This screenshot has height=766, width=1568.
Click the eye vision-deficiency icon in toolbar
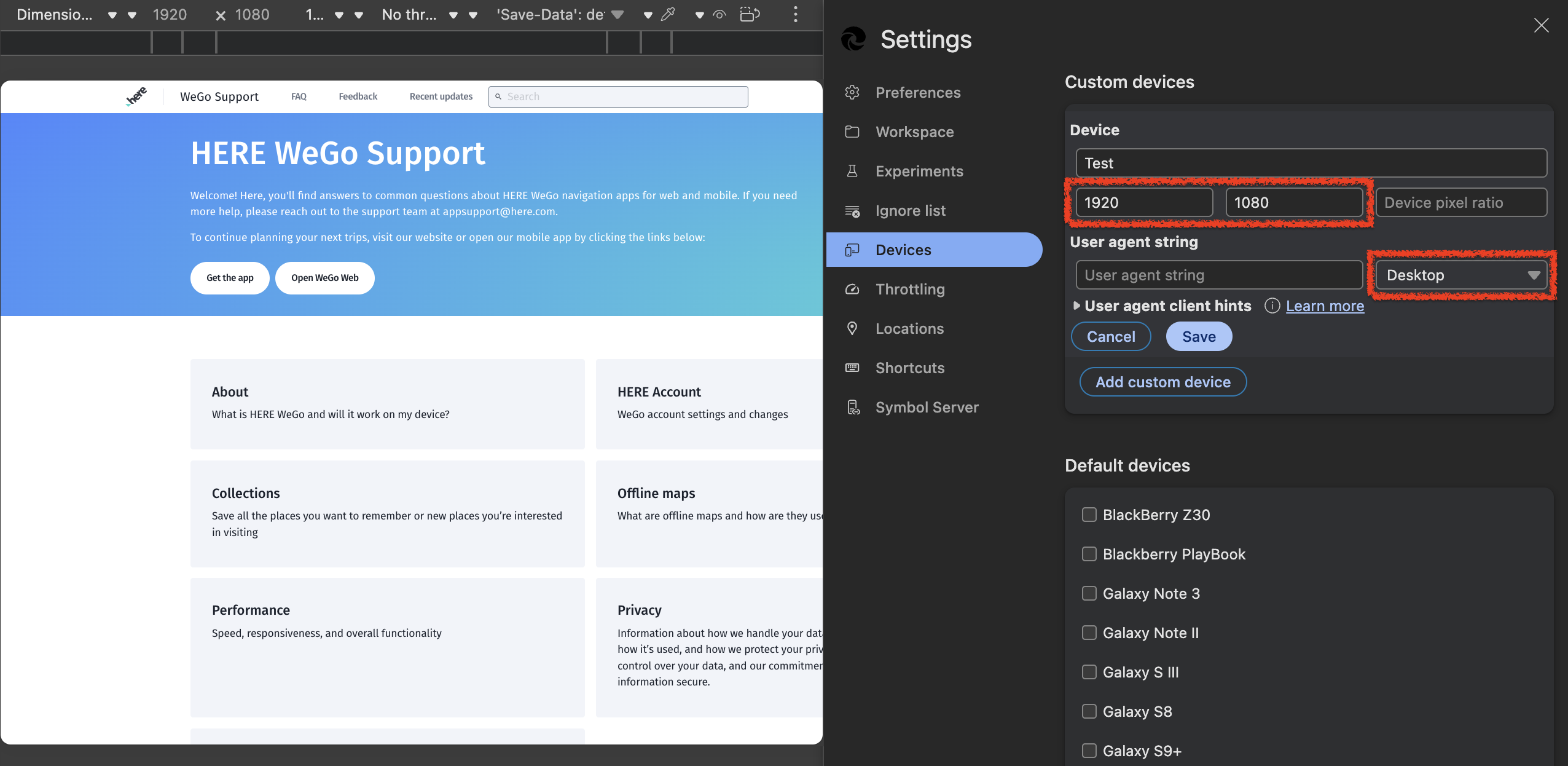coord(719,14)
